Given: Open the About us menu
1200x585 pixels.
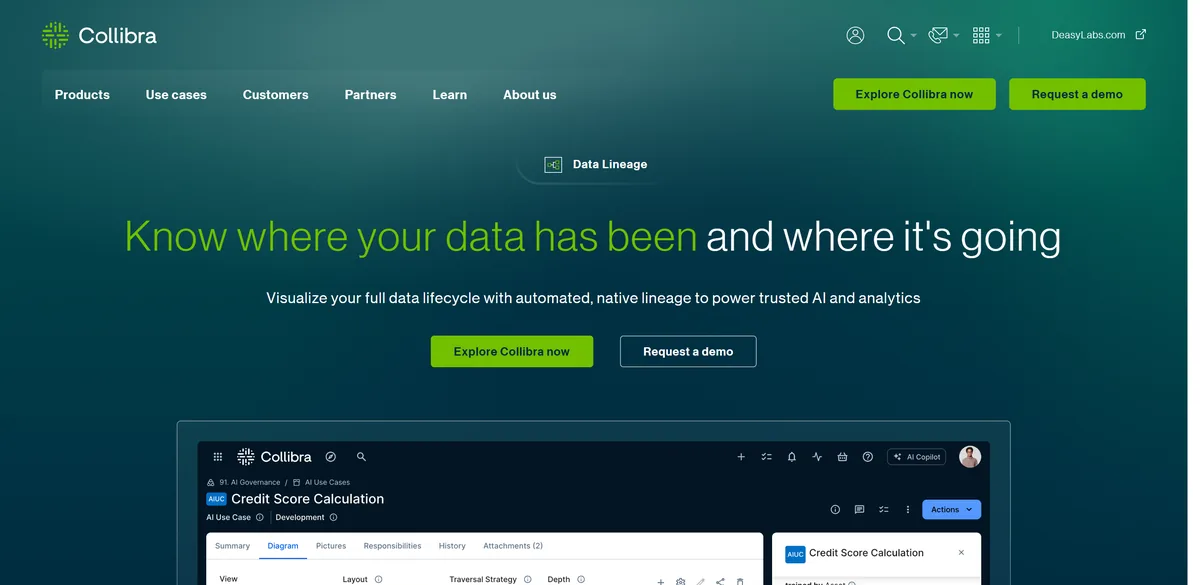Looking at the screenshot, I should (x=529, y=94).
